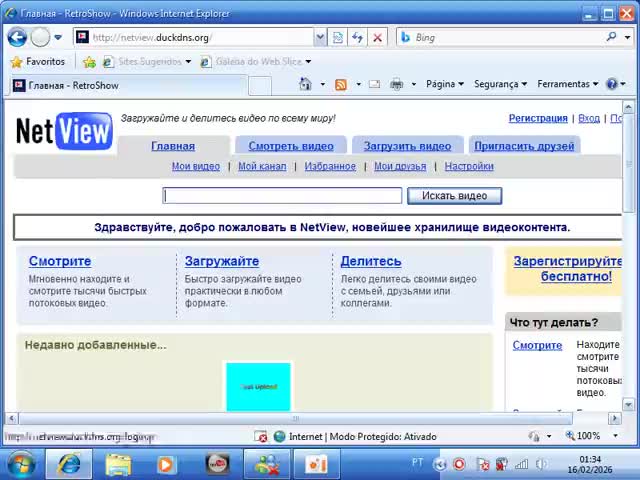
Task: Open Windows Explorer from the taskbar
Action: (118, 464)
